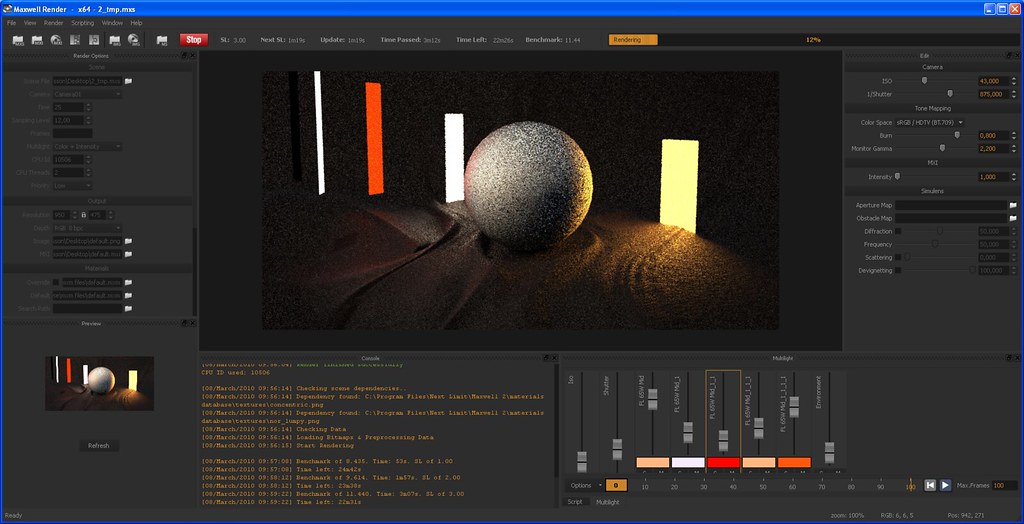Undock the Edit panel
The width and height of the screenshot is (1024, 524).
[1009, 56]
